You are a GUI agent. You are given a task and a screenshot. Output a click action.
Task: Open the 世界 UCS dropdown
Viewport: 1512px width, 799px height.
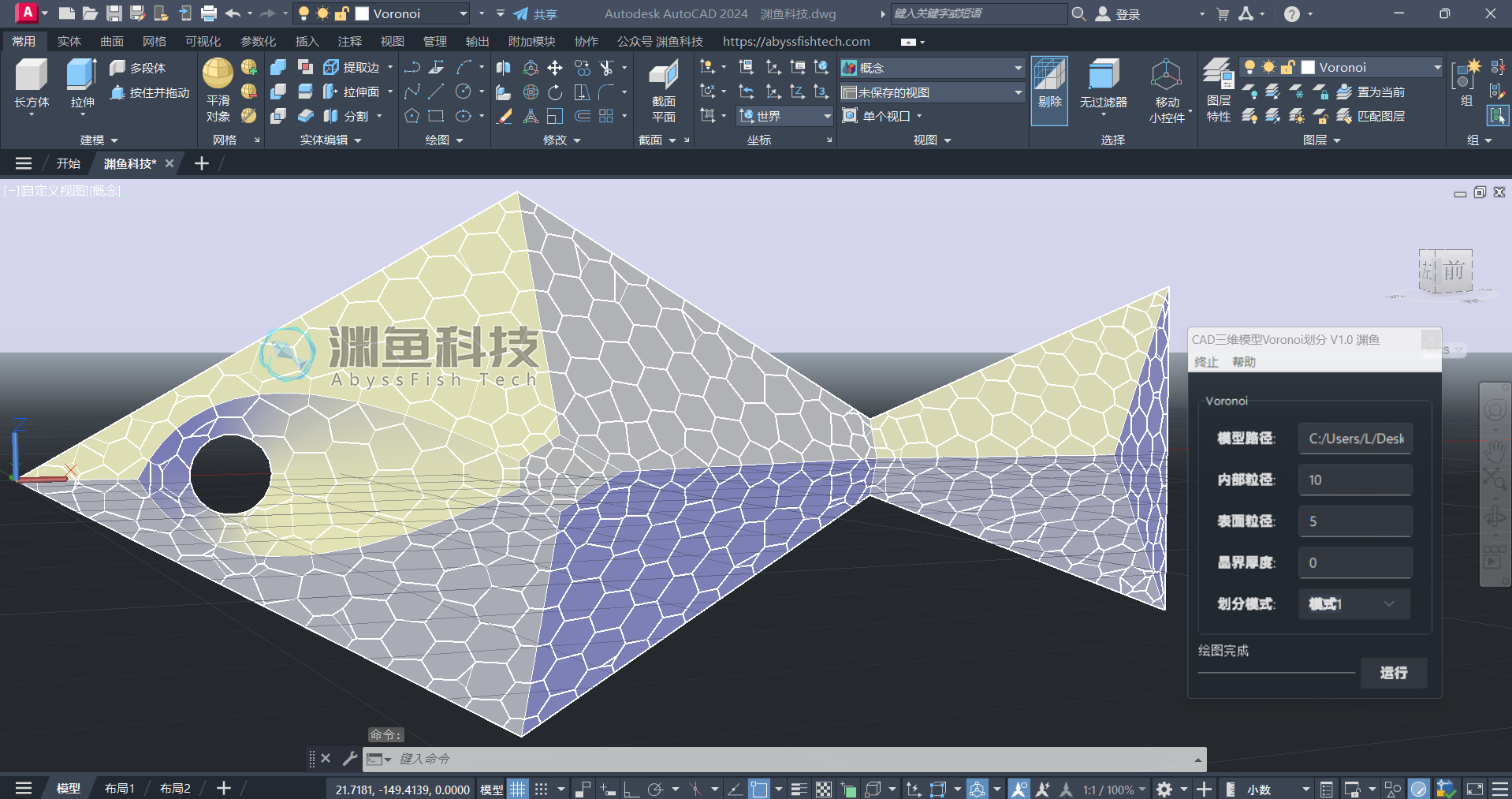click(x=785, y=116)
